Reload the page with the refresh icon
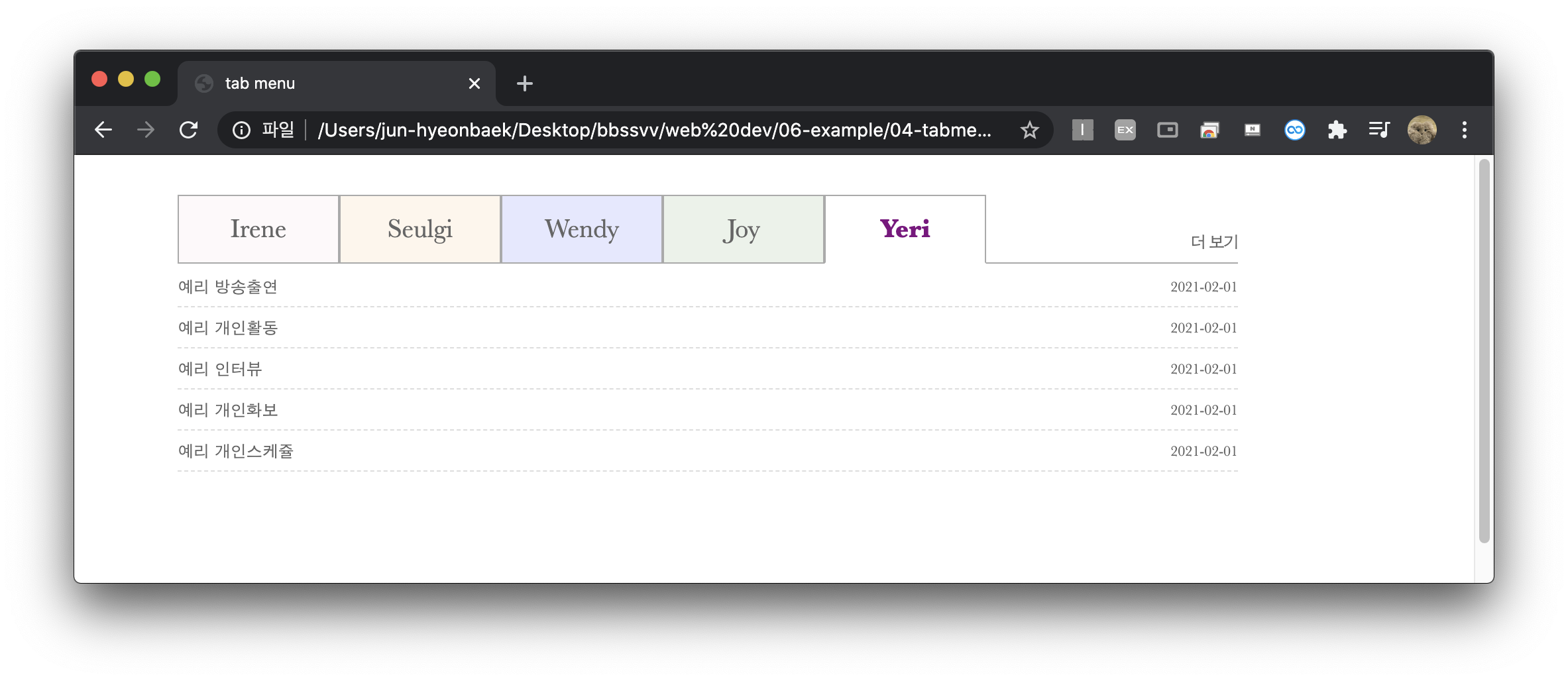The height and width of the screenshot is (681, 1568). pos(189,130)
